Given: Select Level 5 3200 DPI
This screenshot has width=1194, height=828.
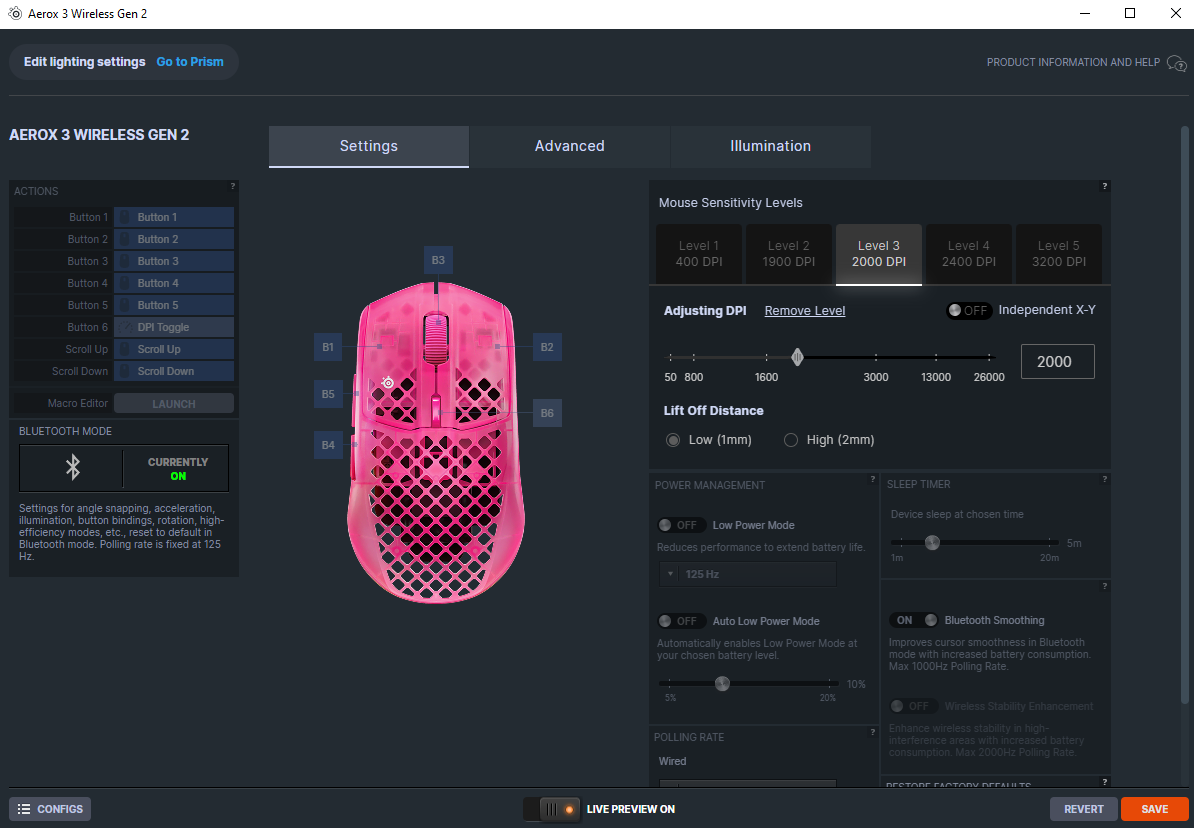Looking at the screenshot, I should (x=1058, y=254).
